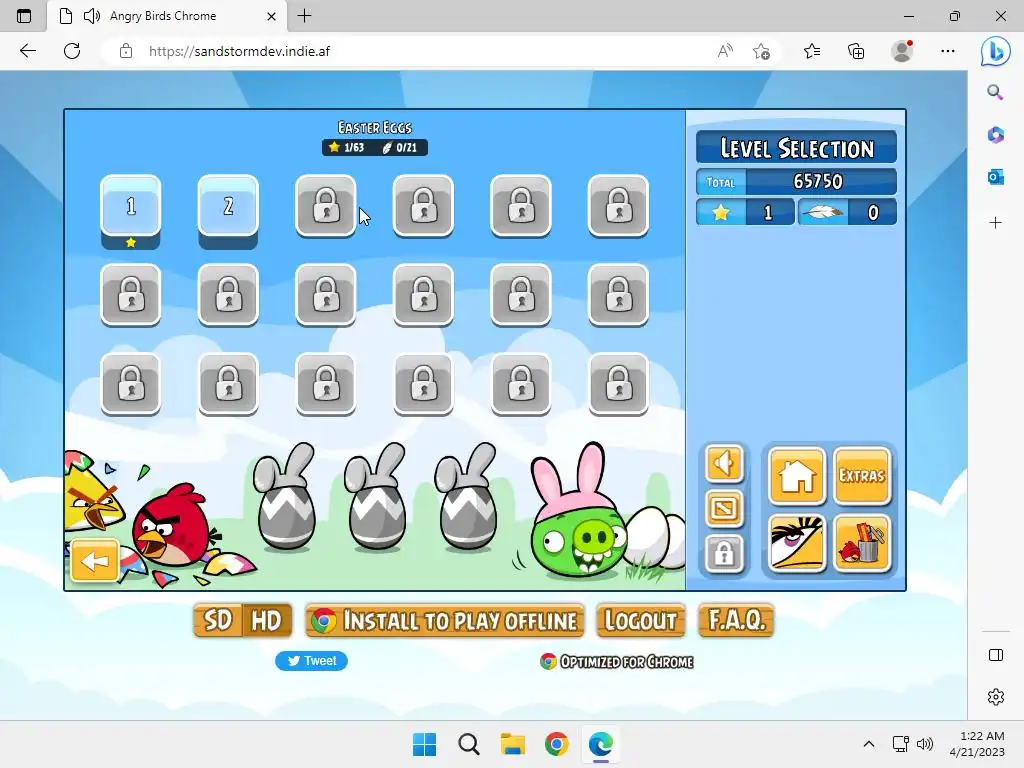1024x768 pixels.
Task: Open Bing chat sidebar button
Action: [x=995, y=52]
